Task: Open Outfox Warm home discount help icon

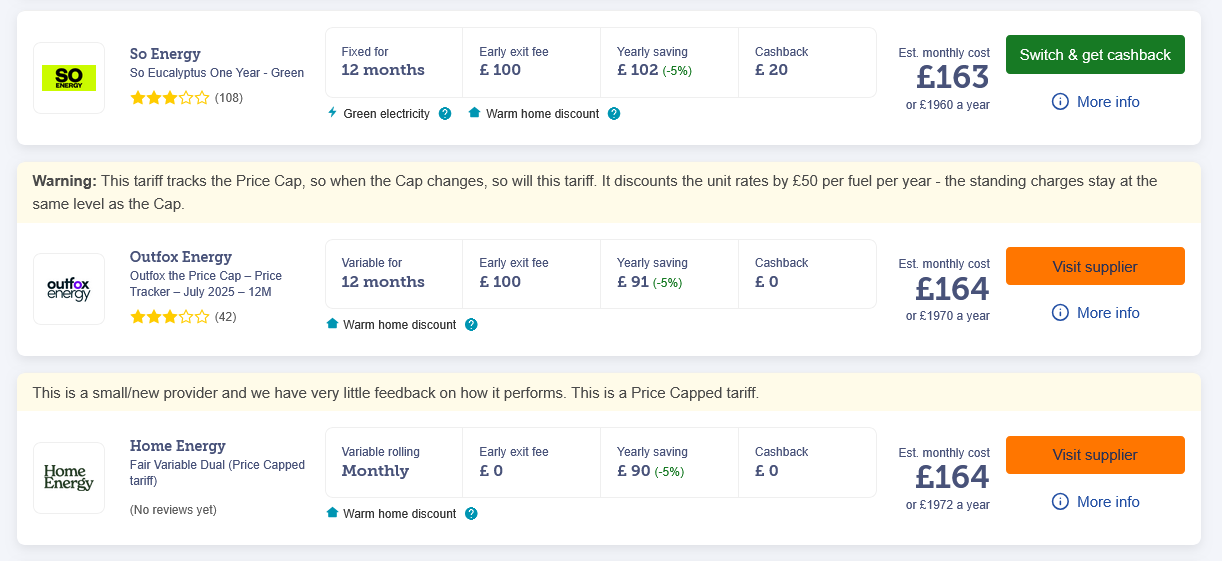Action: (x=471, y=325)
